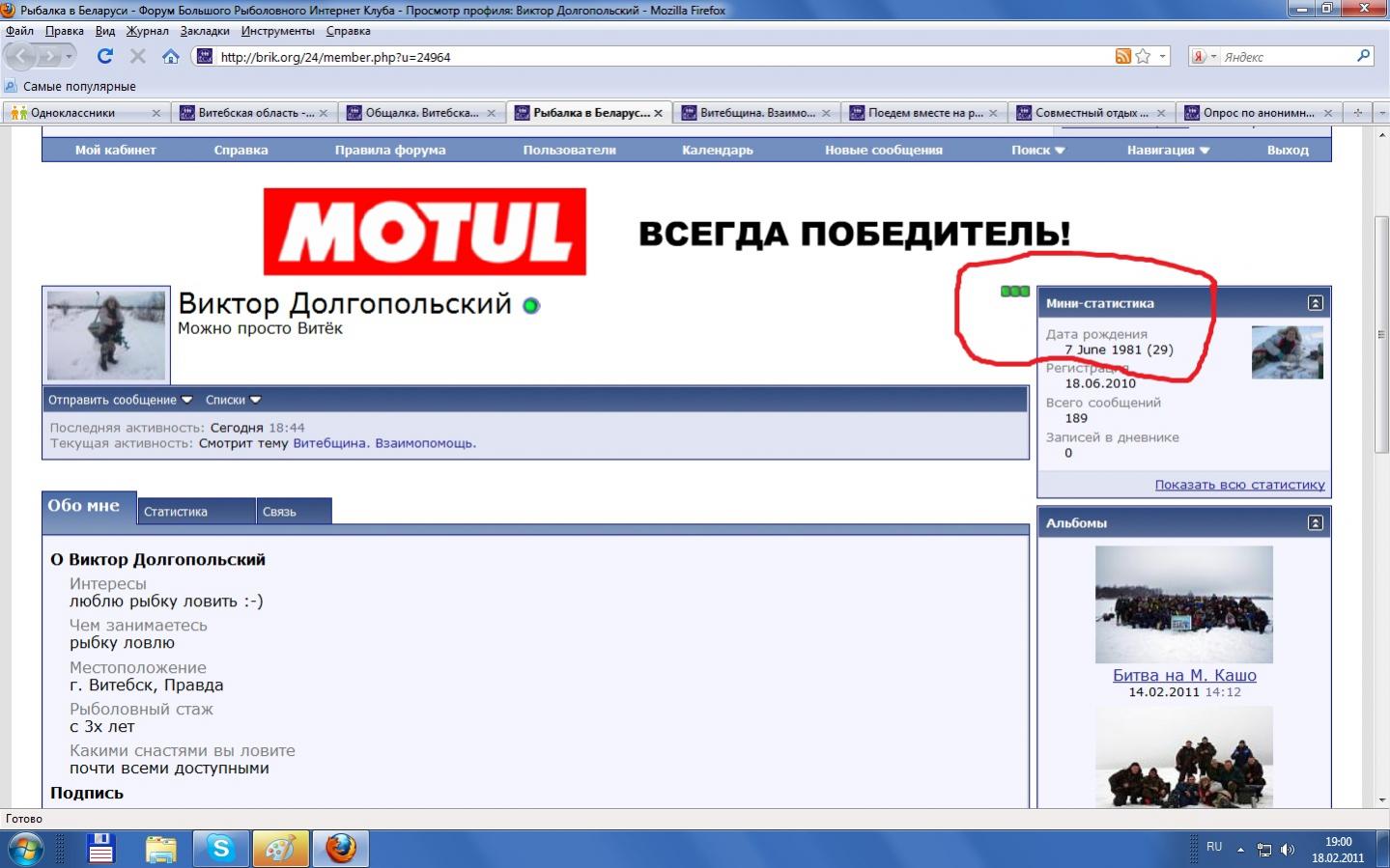Image resolution: width=1390 pixels, height=868 pixels.
Task: Close the Одноклассники browser tab
Action: (x=156, y=113)
